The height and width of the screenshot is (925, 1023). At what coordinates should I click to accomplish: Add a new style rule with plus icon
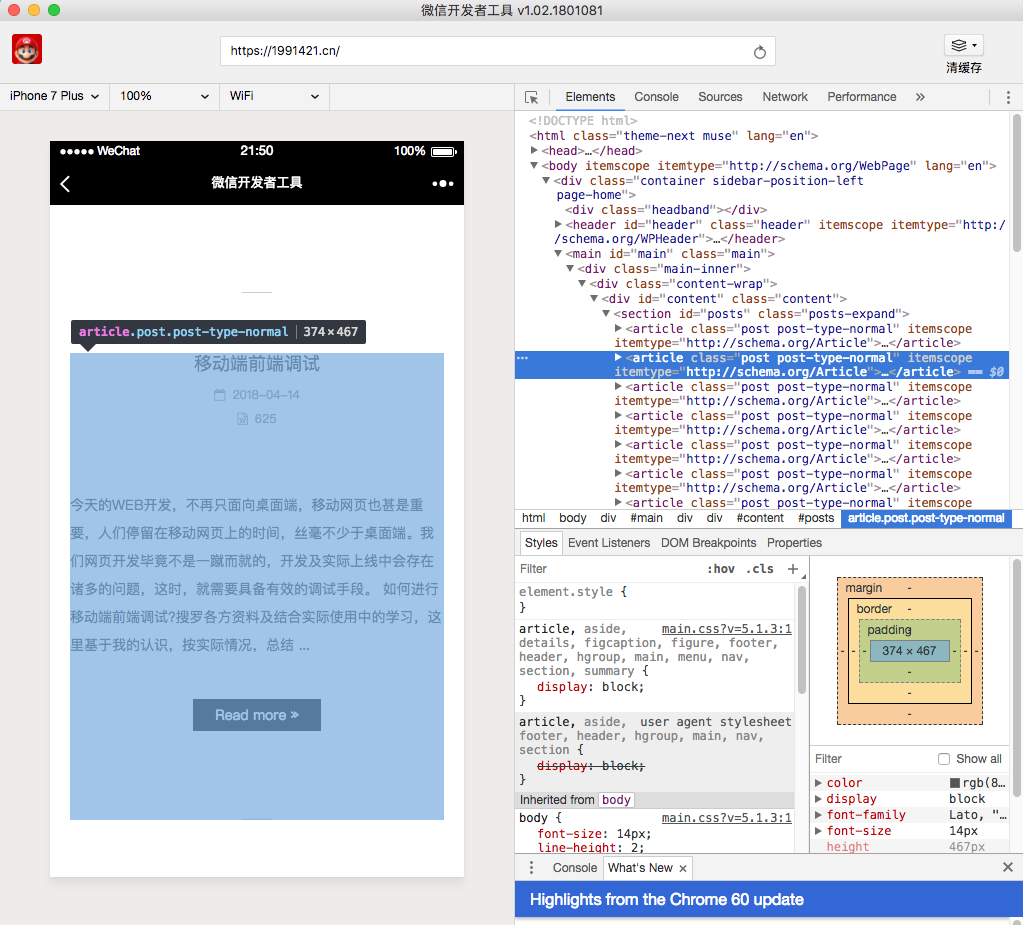point(793,569)
